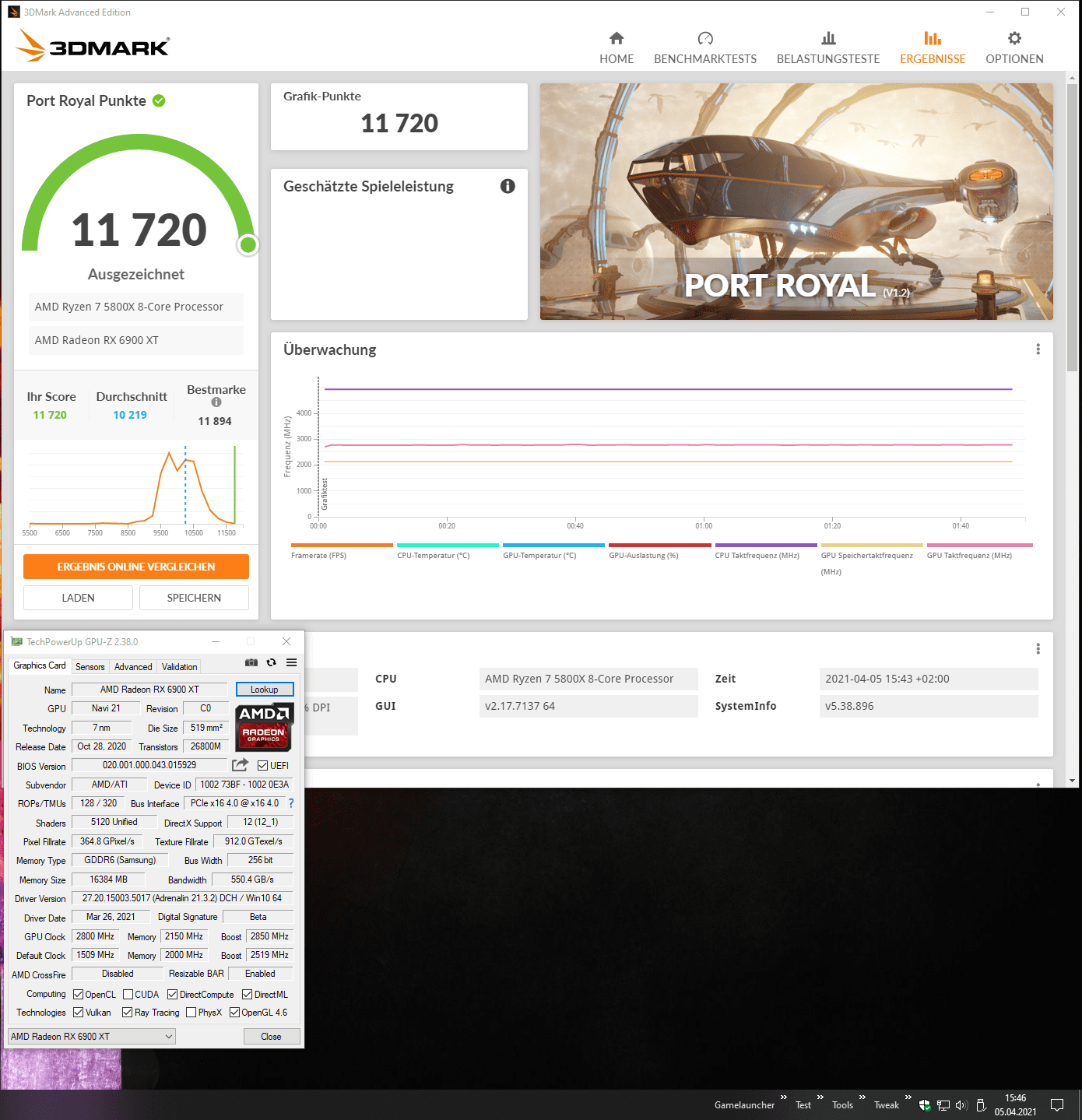The image size is (1082, 1120).
Task: Open Windows Security from the system tray
Action: (925, 1105)
